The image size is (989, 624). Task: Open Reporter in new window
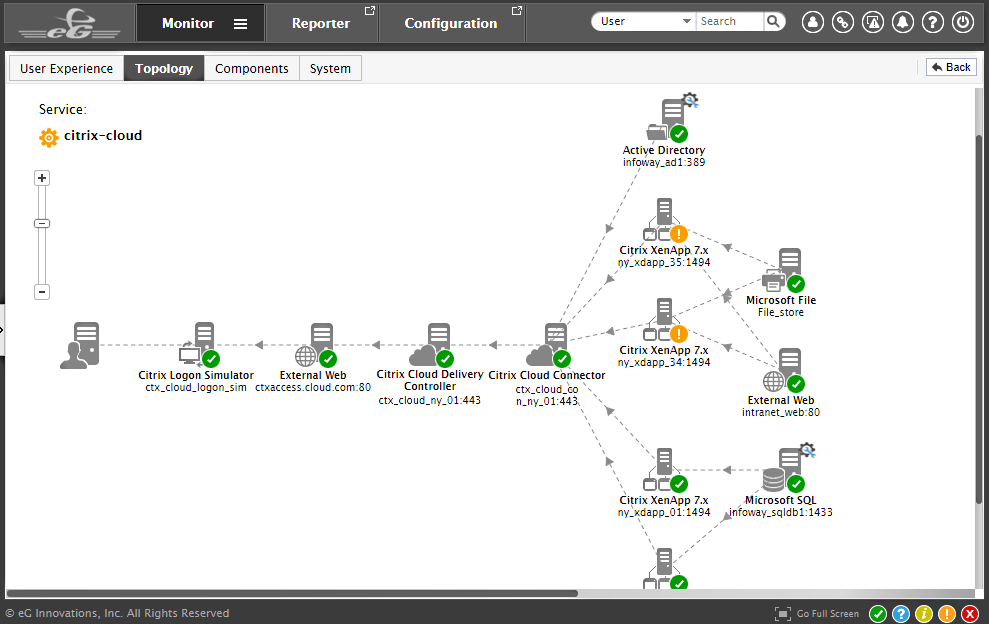pos(370,10)
